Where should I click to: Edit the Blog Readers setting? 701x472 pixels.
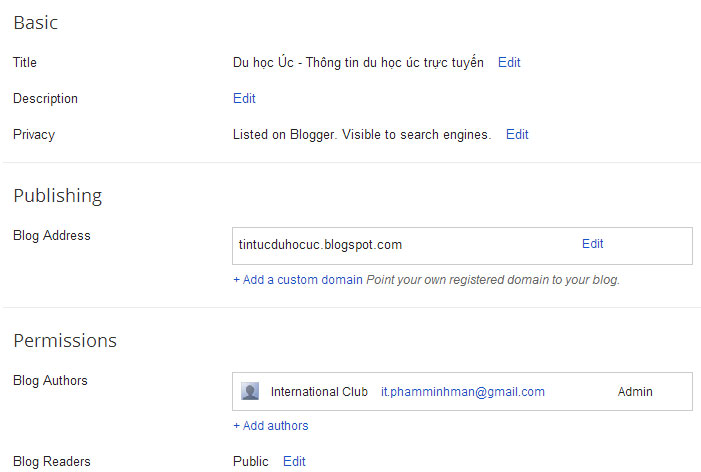[x=294, y=461]
